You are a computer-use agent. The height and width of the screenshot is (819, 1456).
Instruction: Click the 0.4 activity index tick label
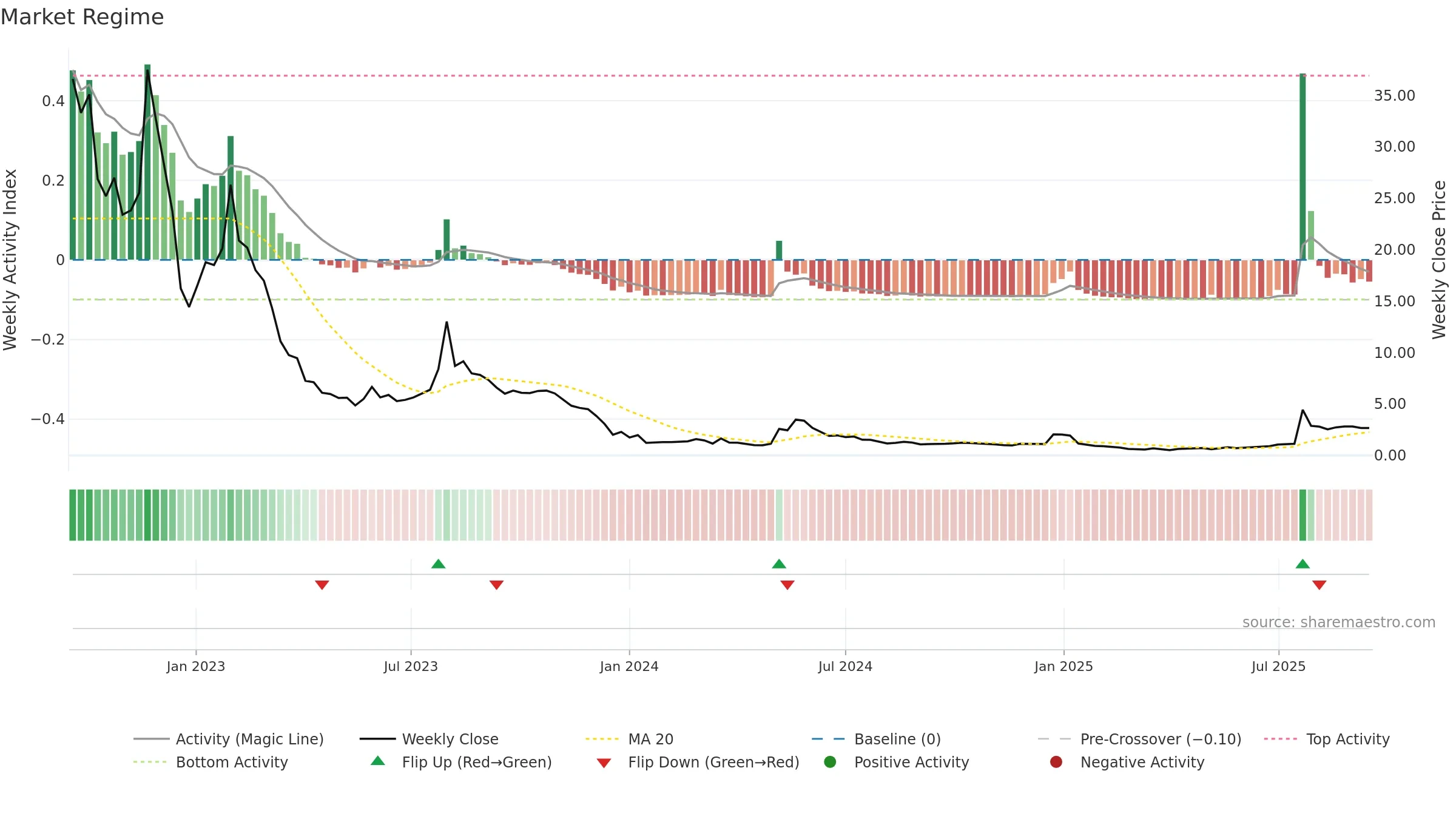click(x=53, y=101)
